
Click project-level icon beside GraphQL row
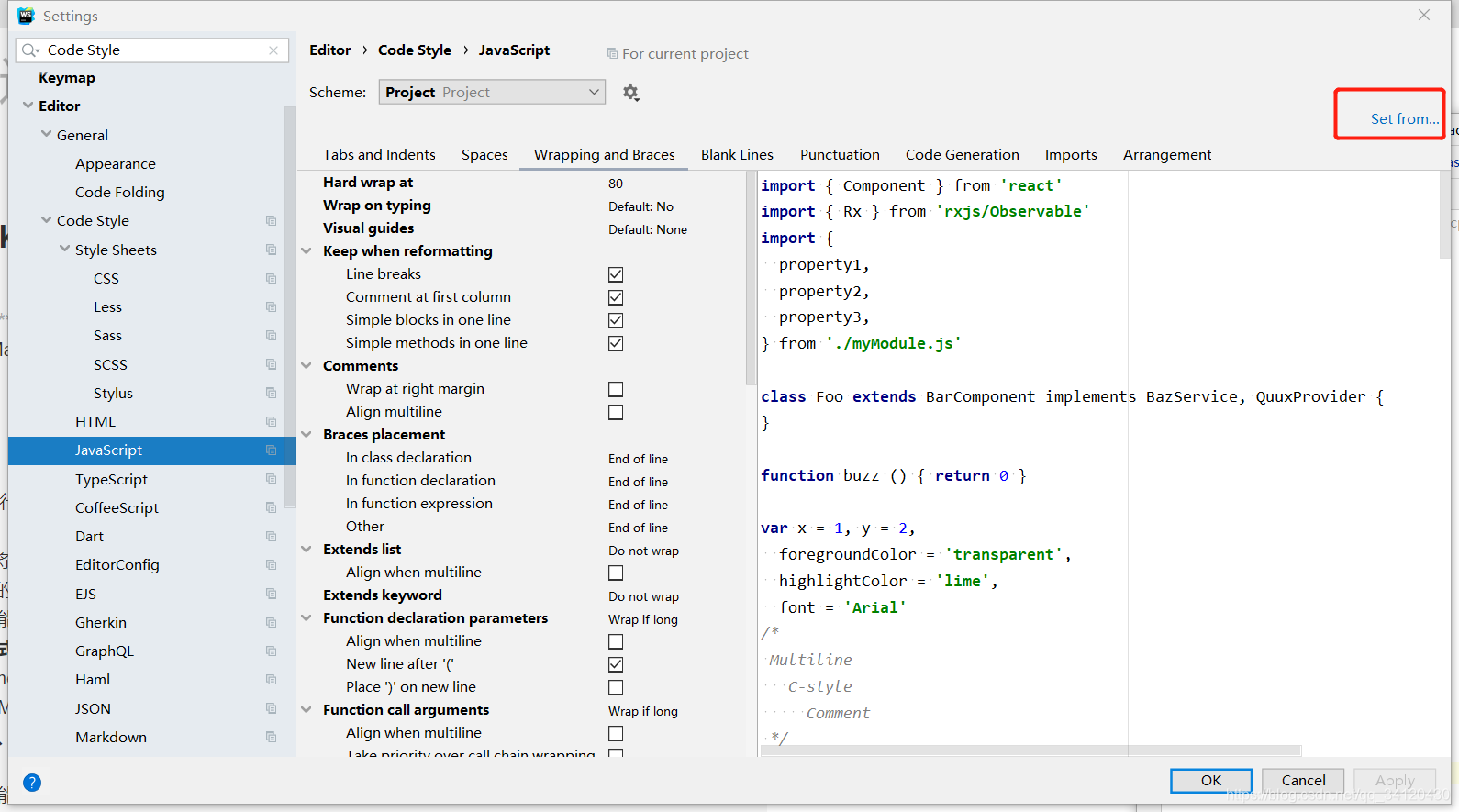(271, 651)
